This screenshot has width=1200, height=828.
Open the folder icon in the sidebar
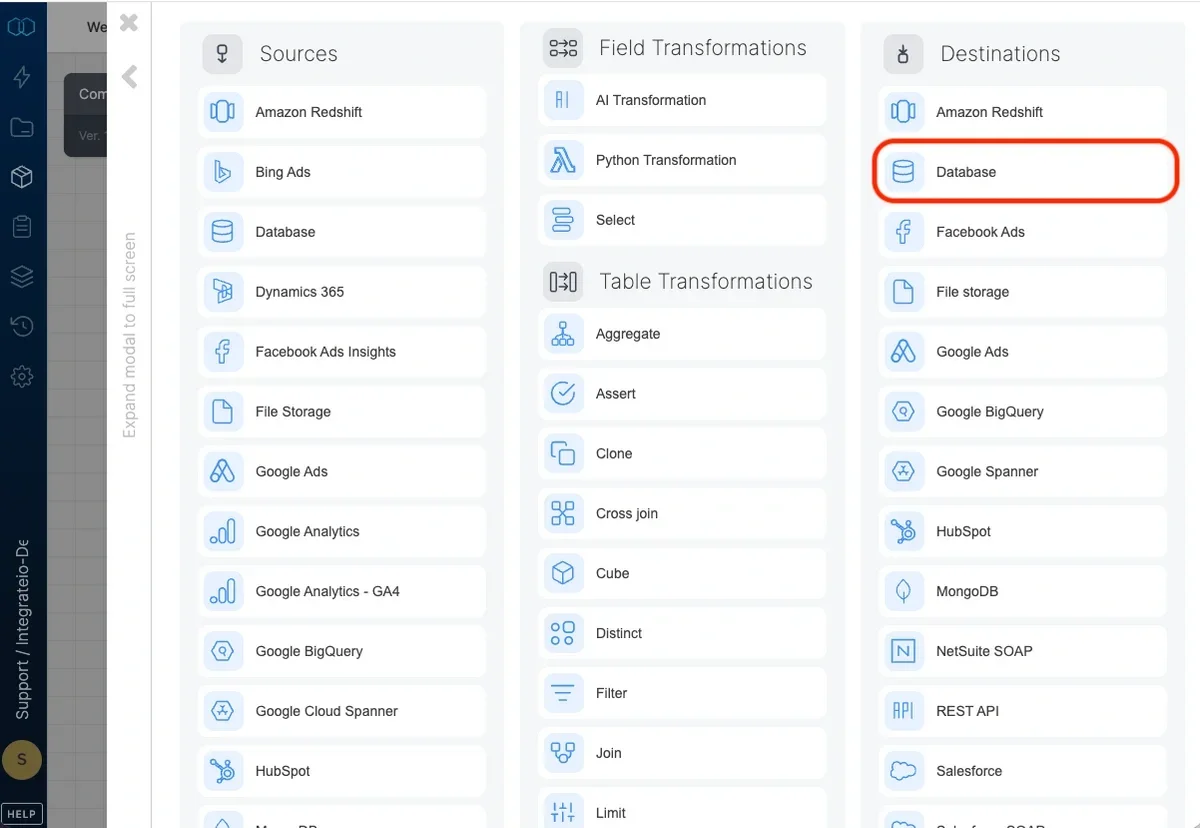[x=22, y=127]
